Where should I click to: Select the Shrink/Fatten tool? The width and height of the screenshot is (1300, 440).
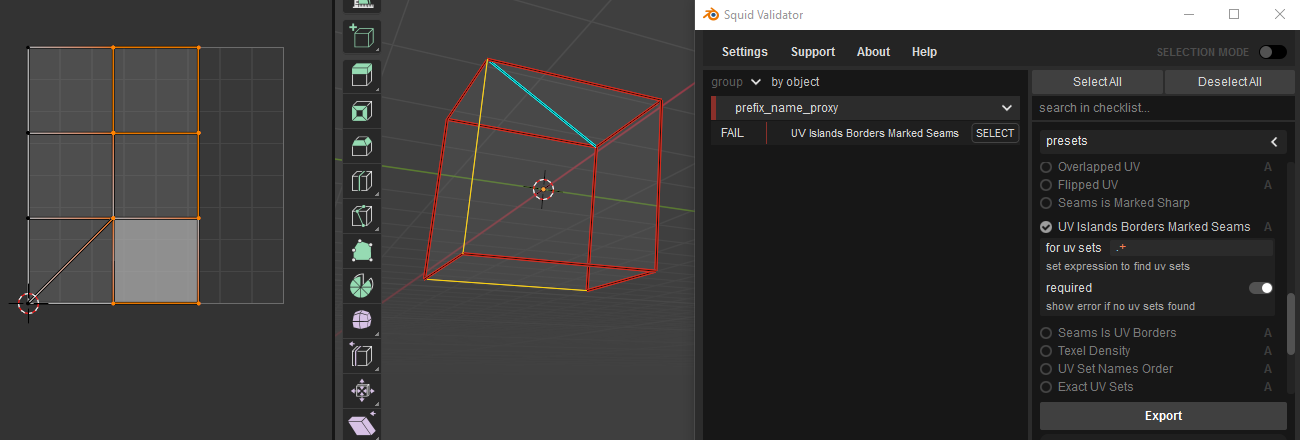pyautogui.click(x=361, y=390)
